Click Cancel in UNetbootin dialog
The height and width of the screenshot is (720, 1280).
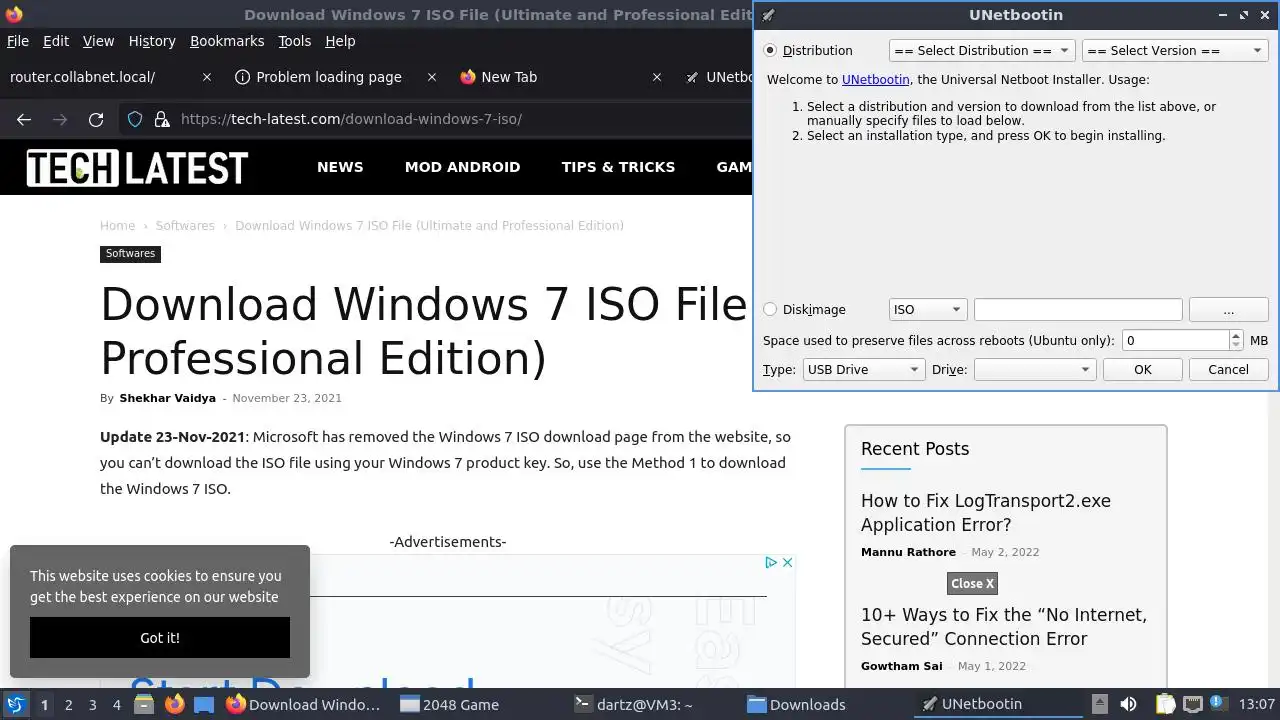[x=1228, y=370]
